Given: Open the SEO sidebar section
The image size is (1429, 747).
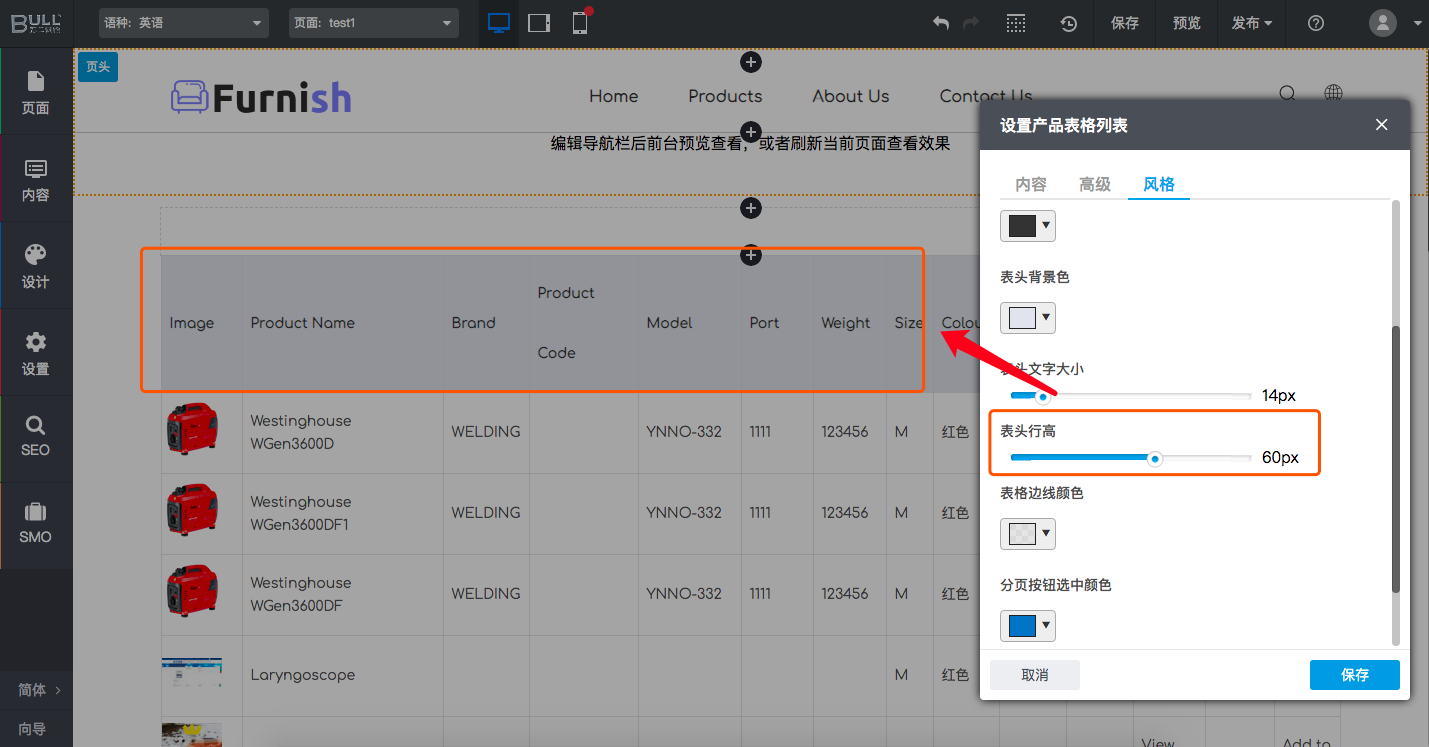Looking at the screenshot, I should point(36,437).
